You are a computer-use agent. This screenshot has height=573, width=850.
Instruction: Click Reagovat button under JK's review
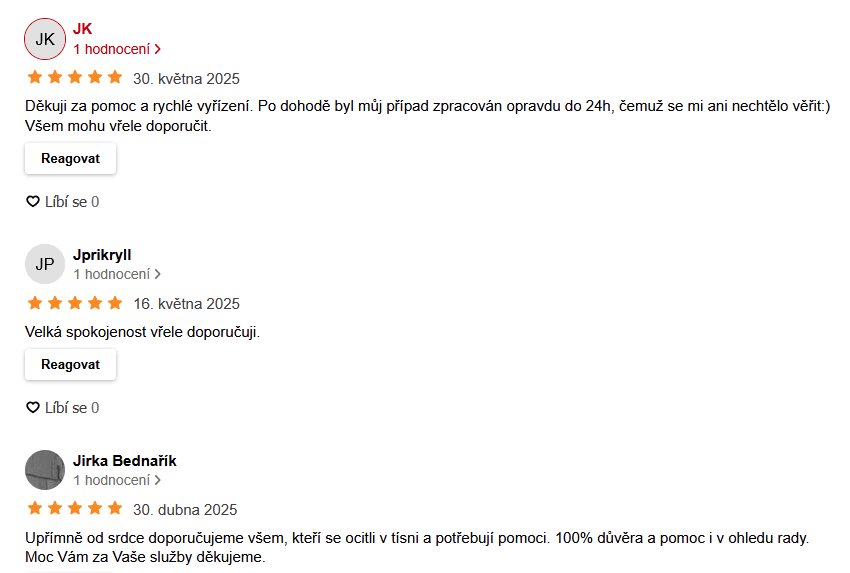point(70,159)
